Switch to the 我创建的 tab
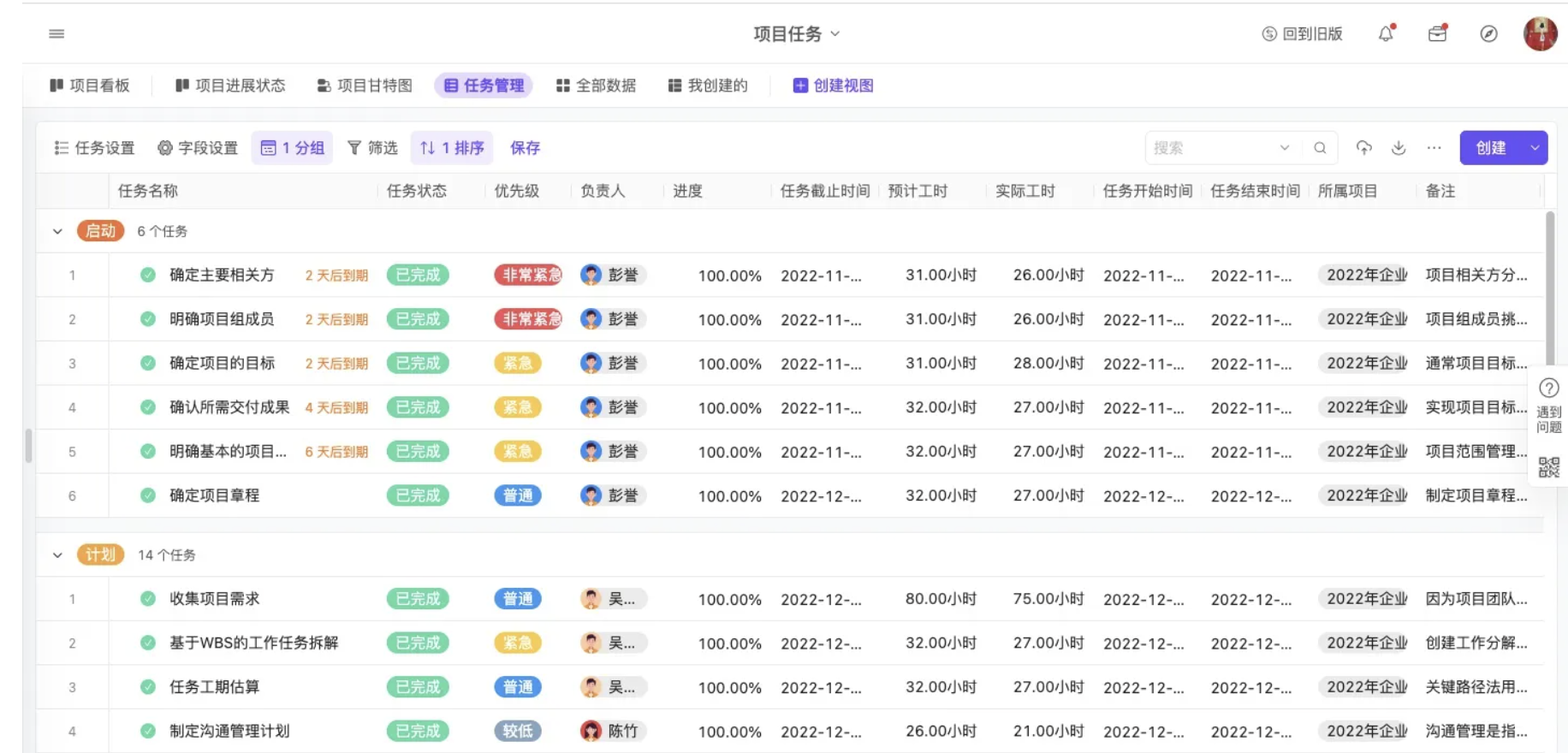 coord(708,86)
